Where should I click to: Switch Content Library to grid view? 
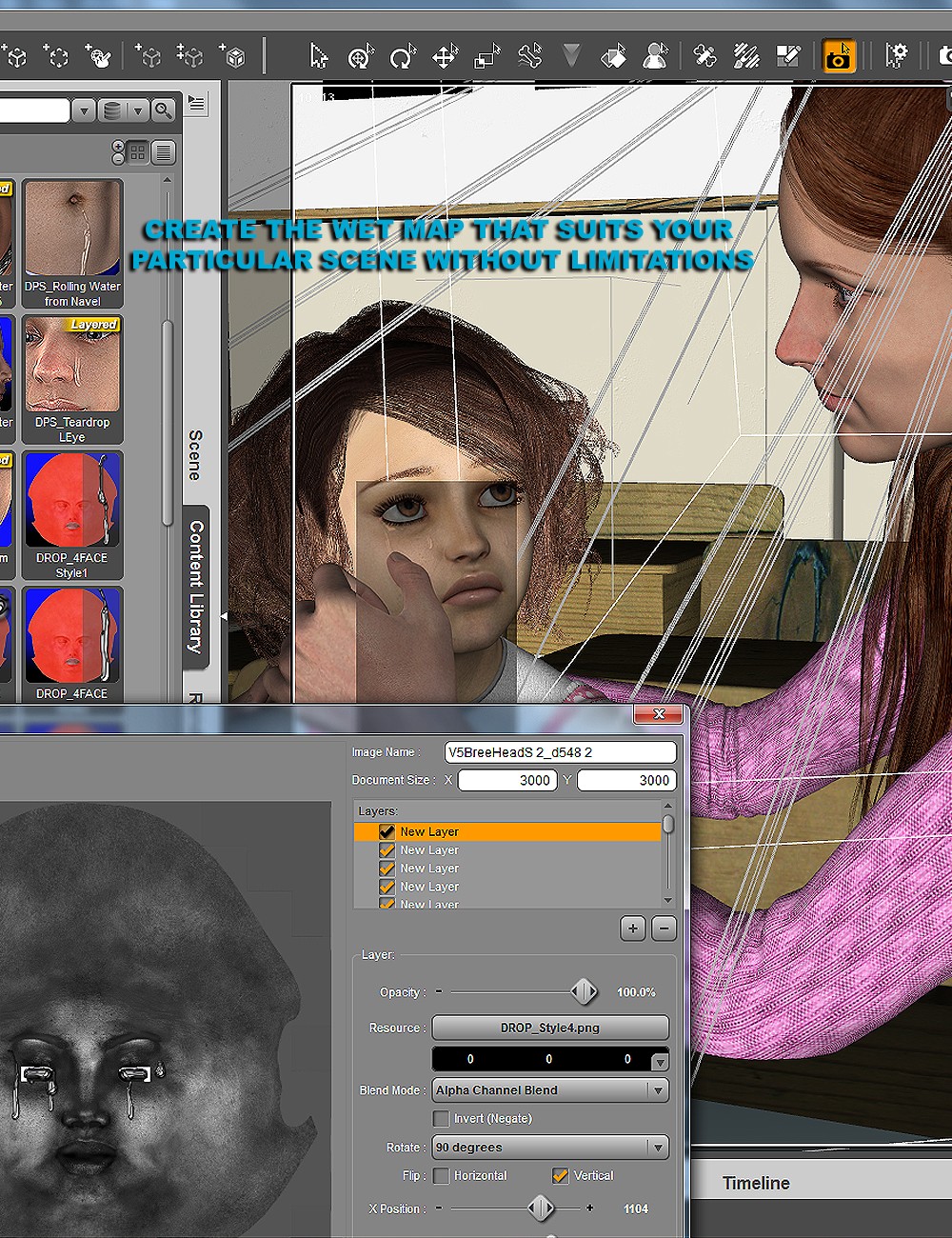[x=138, y=152]
